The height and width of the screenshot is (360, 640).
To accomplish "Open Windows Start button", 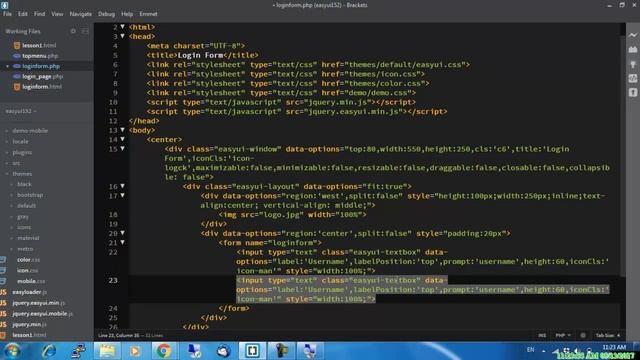I will [x=12, y=351].
